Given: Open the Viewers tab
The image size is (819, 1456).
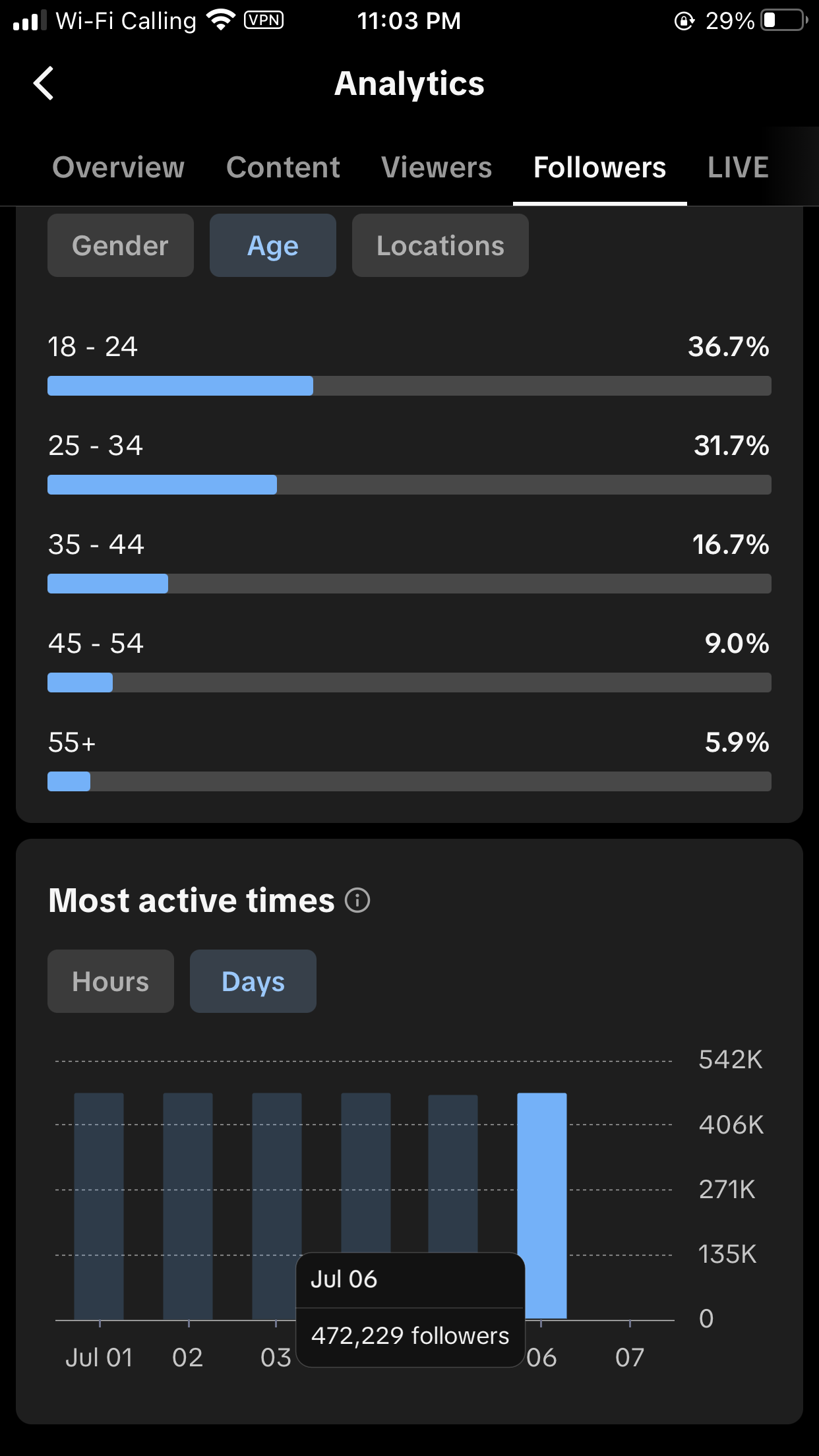Looking at the screenshot, I should click(x=437, y=167).
